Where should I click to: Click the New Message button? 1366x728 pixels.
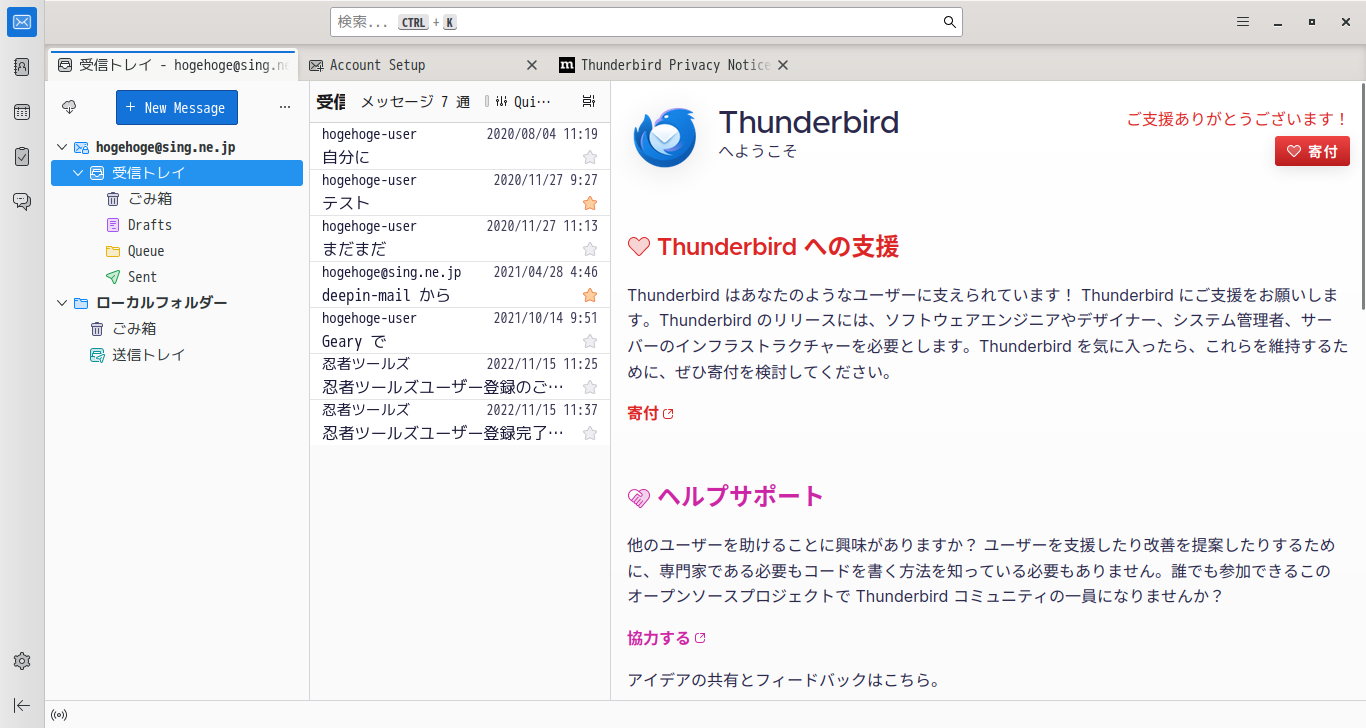(x=177, y=107)
